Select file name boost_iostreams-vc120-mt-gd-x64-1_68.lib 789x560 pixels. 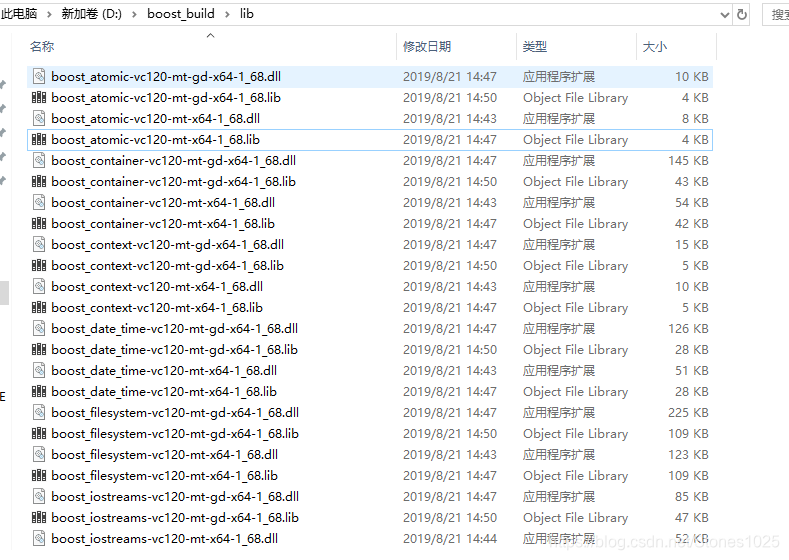175,518
